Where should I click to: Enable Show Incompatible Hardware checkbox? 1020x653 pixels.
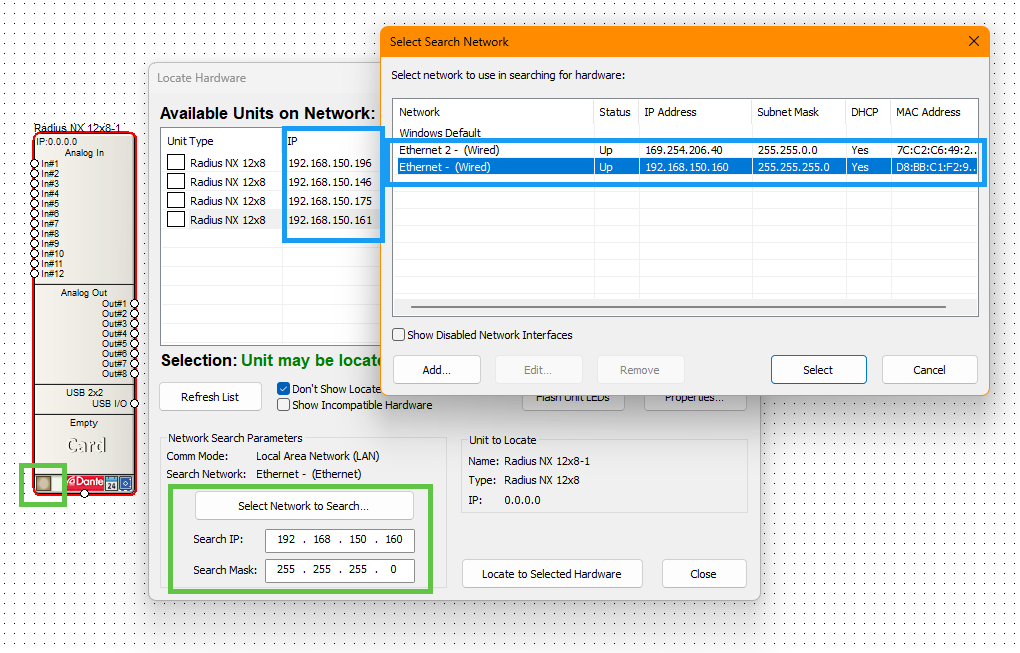click(284, 405)
